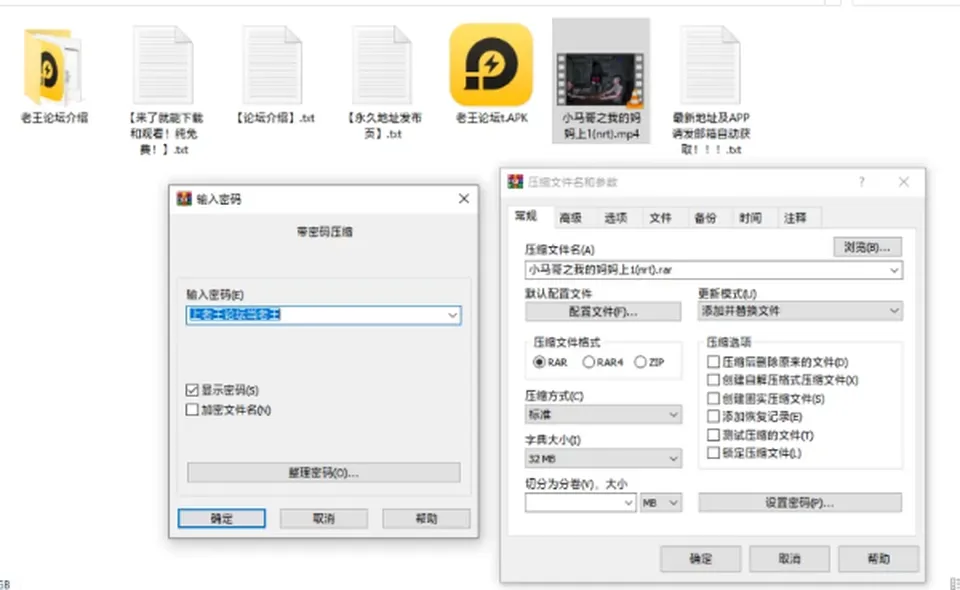Click the WinRAR icon in 输入密码 title bar
This screenshot has height=590, width=960.
184,198
